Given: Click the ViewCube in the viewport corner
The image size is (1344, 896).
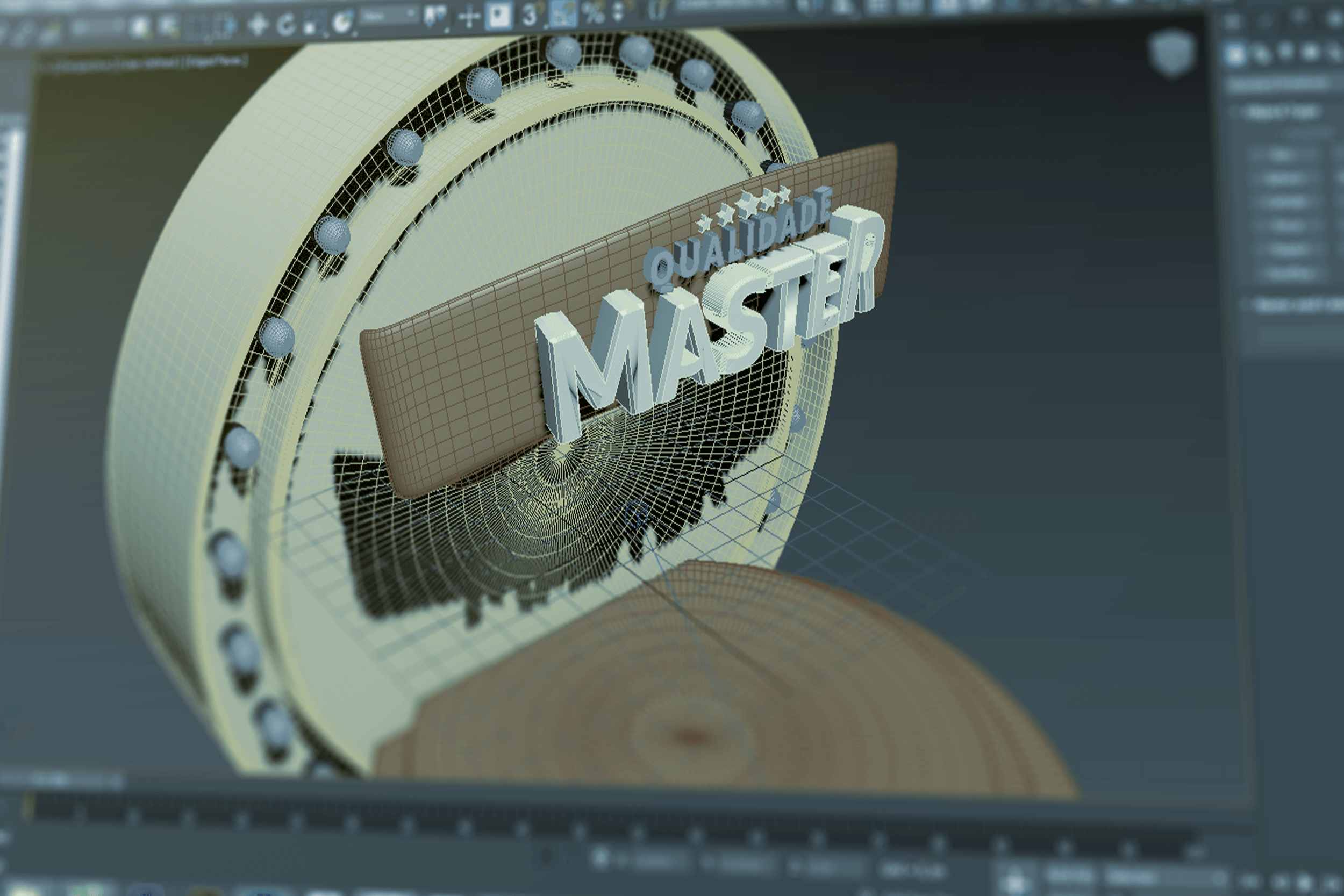Looking at the screenshot, I should 1173,53.
